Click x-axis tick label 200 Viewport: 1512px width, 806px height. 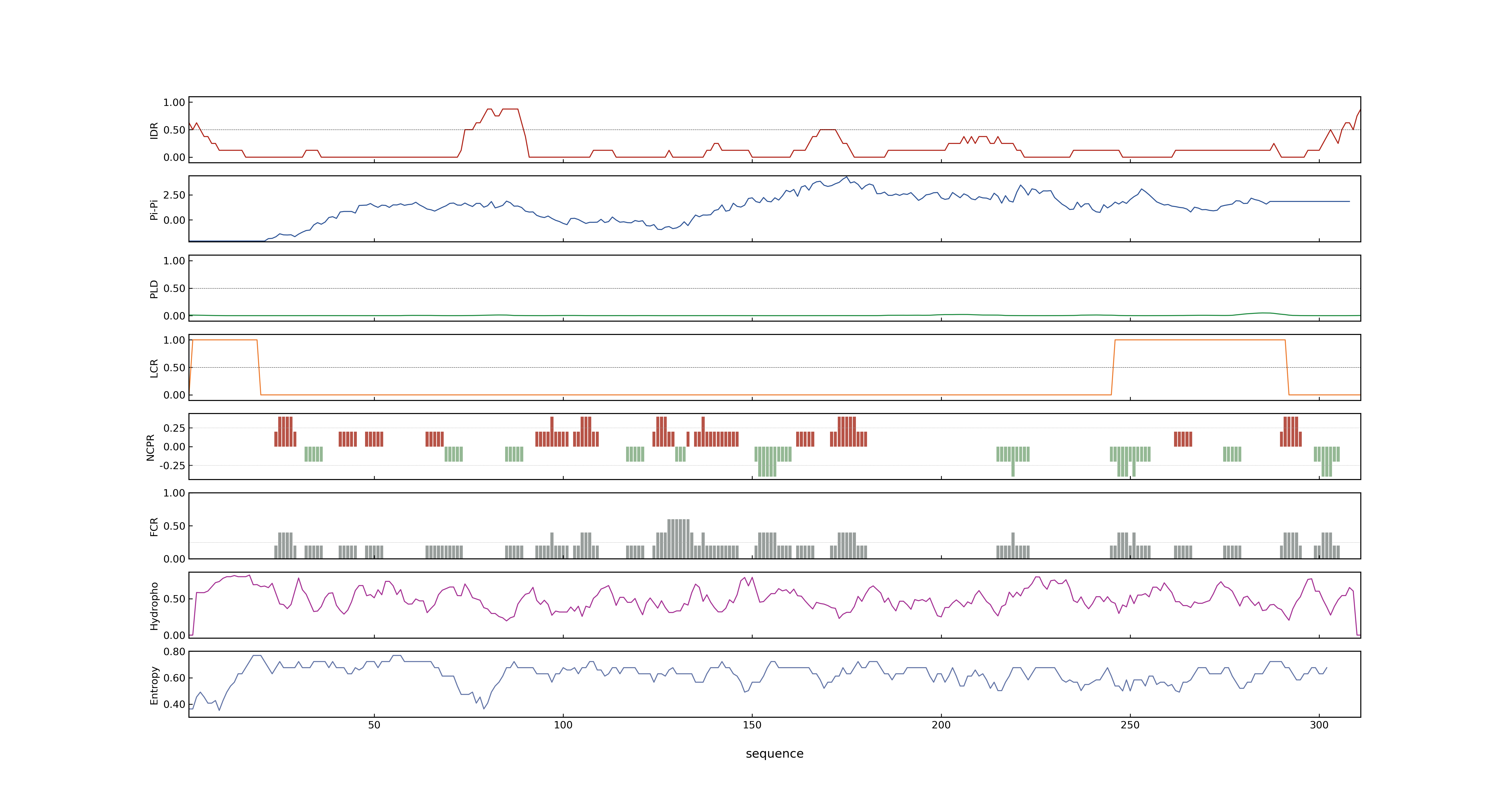click(941, 725)
